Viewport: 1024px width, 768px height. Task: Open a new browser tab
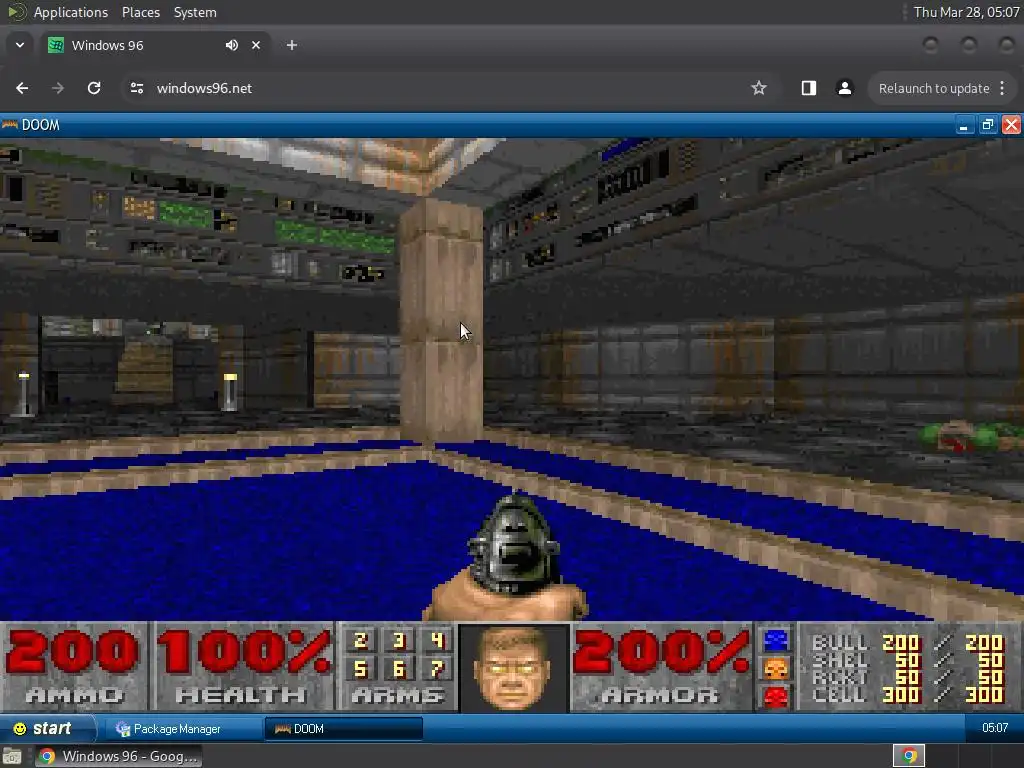point(292,45)
